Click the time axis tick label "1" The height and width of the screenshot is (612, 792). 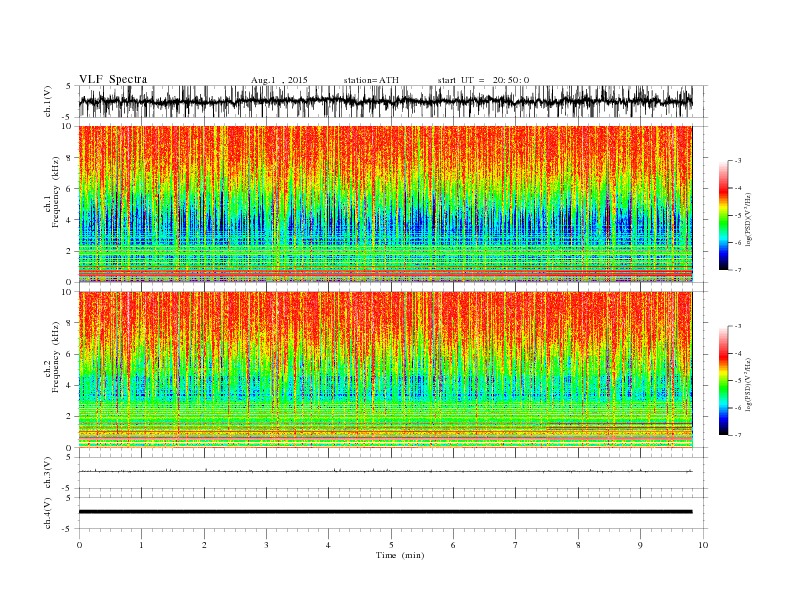click(x=142, y=545)
